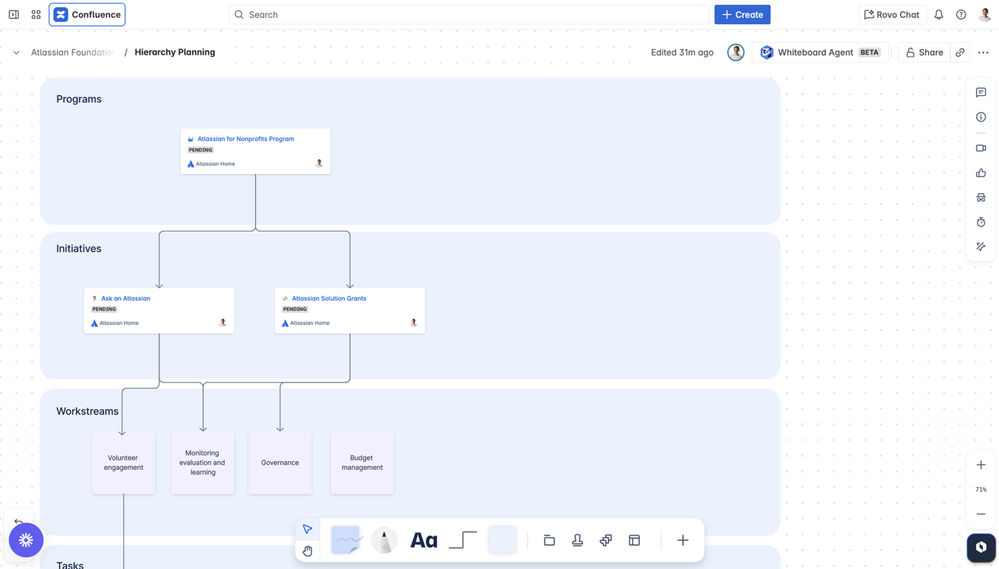Image resolution: width=999 pixels, height=569 pixels.
Task: Select the Volunteer engagement sticky note
Action: [x=124, y=463]
